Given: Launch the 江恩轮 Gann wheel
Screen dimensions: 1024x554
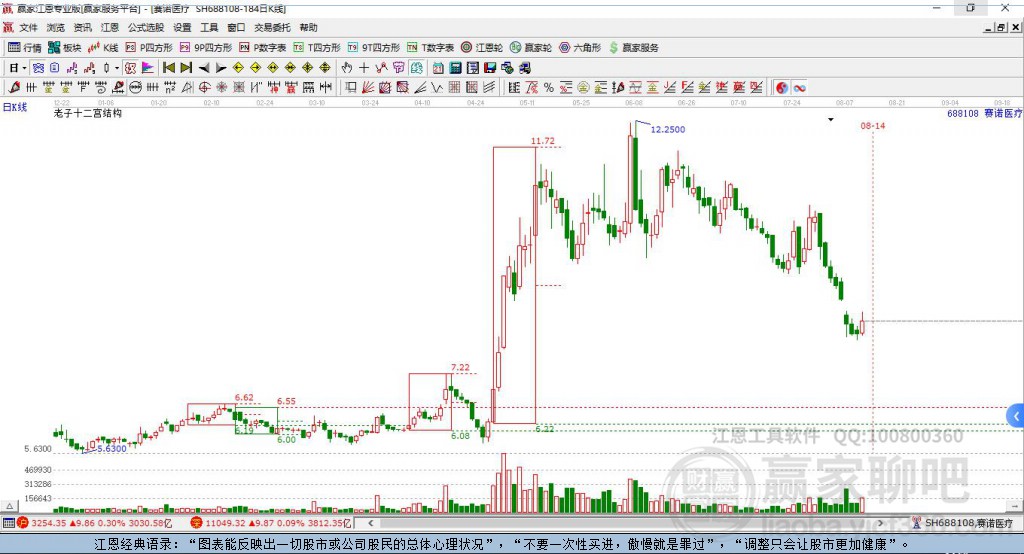Looking at the screenshot, I should 482,48.
